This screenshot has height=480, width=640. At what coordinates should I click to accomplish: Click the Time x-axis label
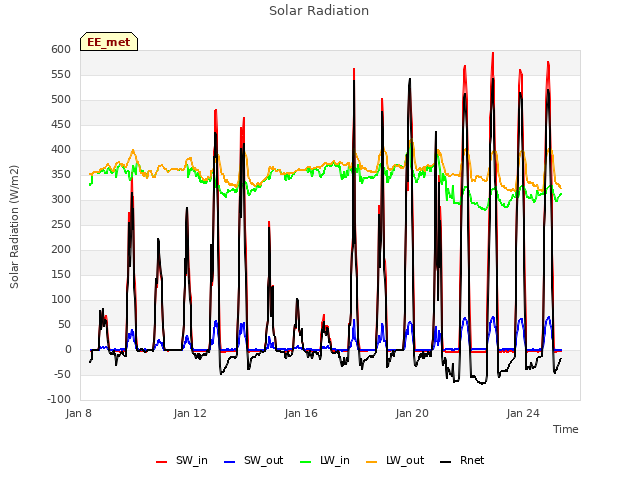click(x=566, y=429)
